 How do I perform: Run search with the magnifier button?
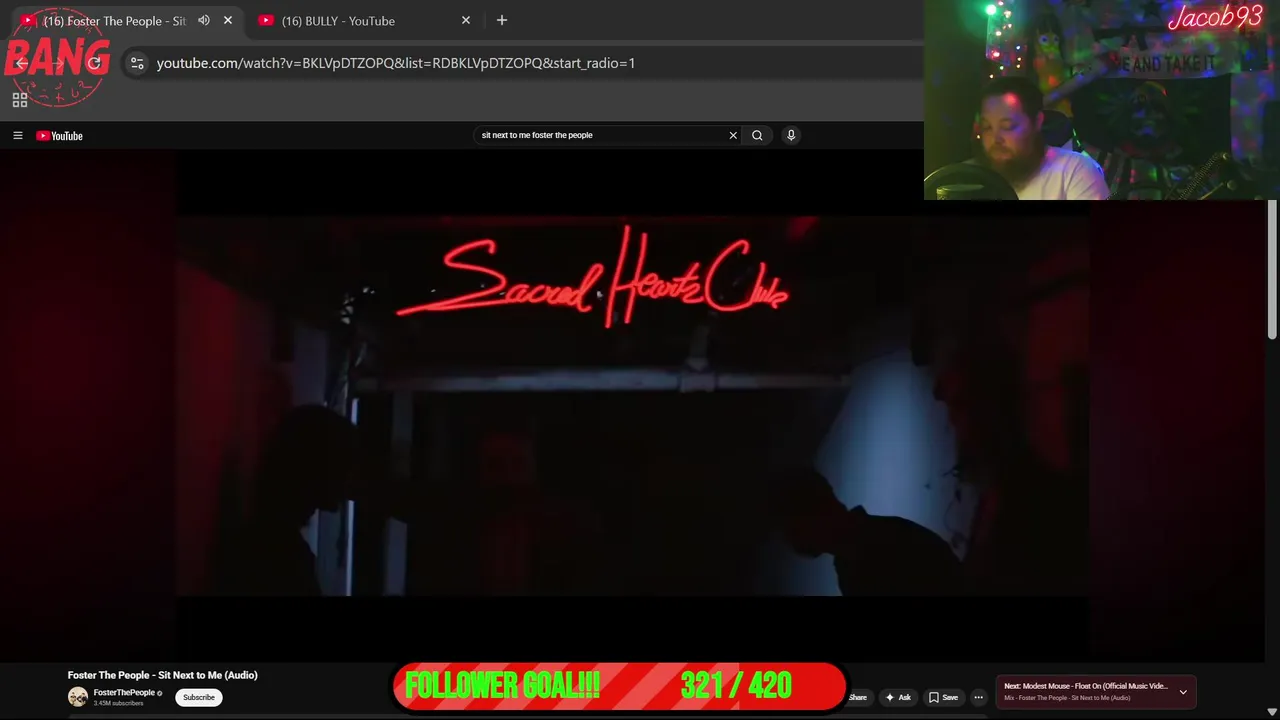(757, 135)
